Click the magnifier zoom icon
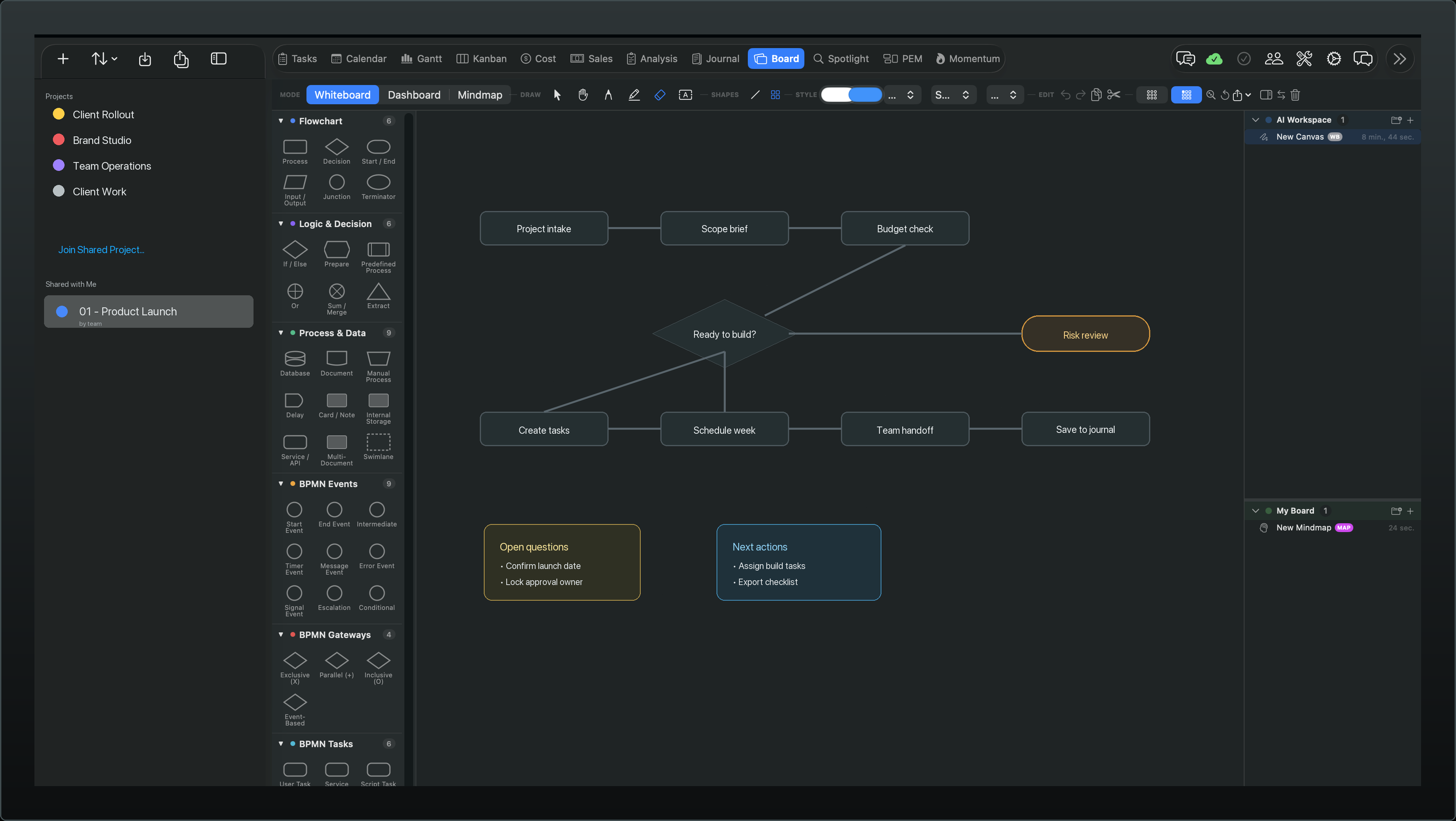This screenshot has height=821, width=1456. 1211,95
